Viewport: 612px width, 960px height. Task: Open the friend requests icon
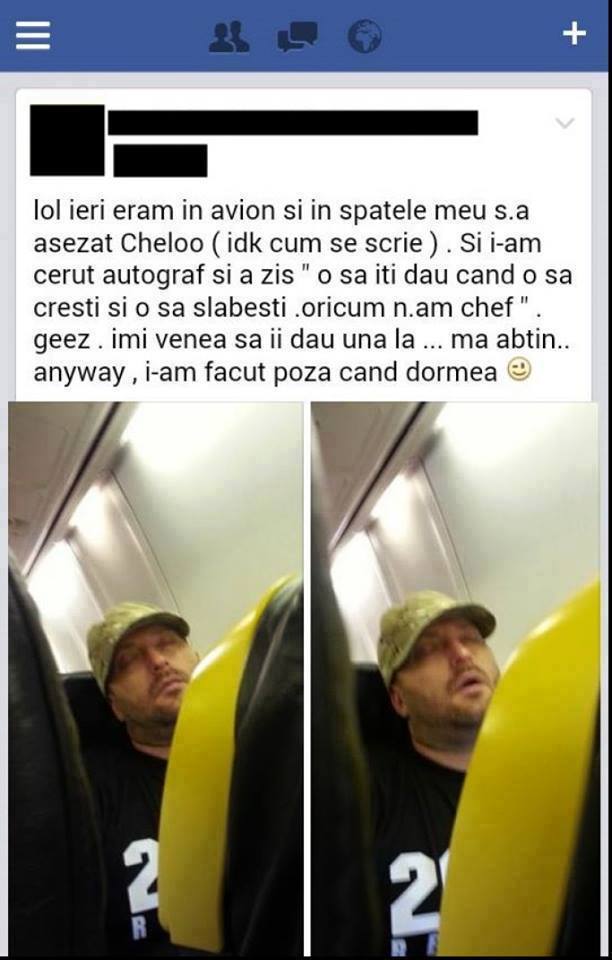pyautogui.click(x=229, y=36)
